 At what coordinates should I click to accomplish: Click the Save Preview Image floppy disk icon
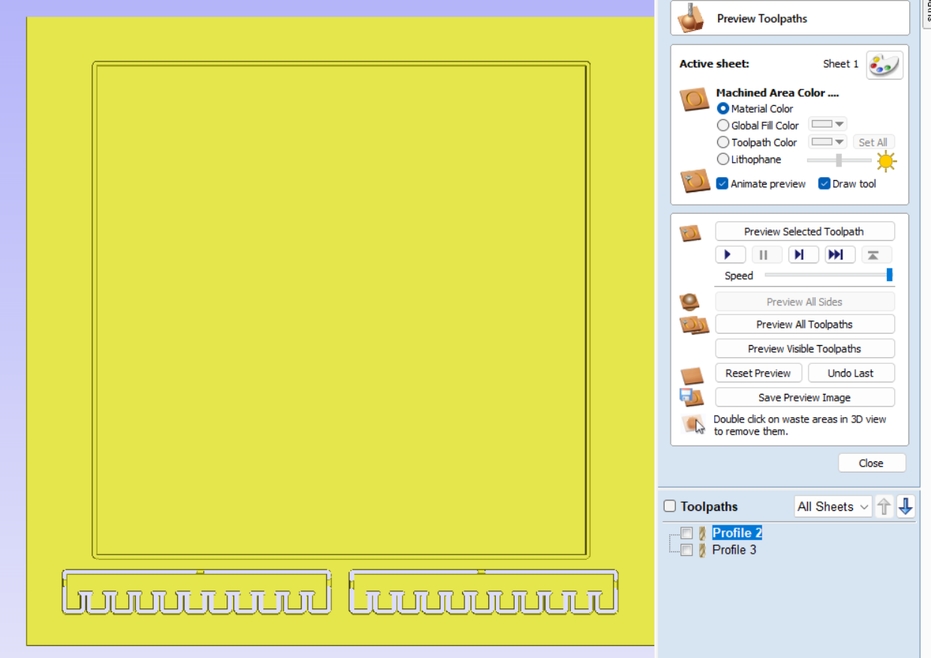(694, 395)
